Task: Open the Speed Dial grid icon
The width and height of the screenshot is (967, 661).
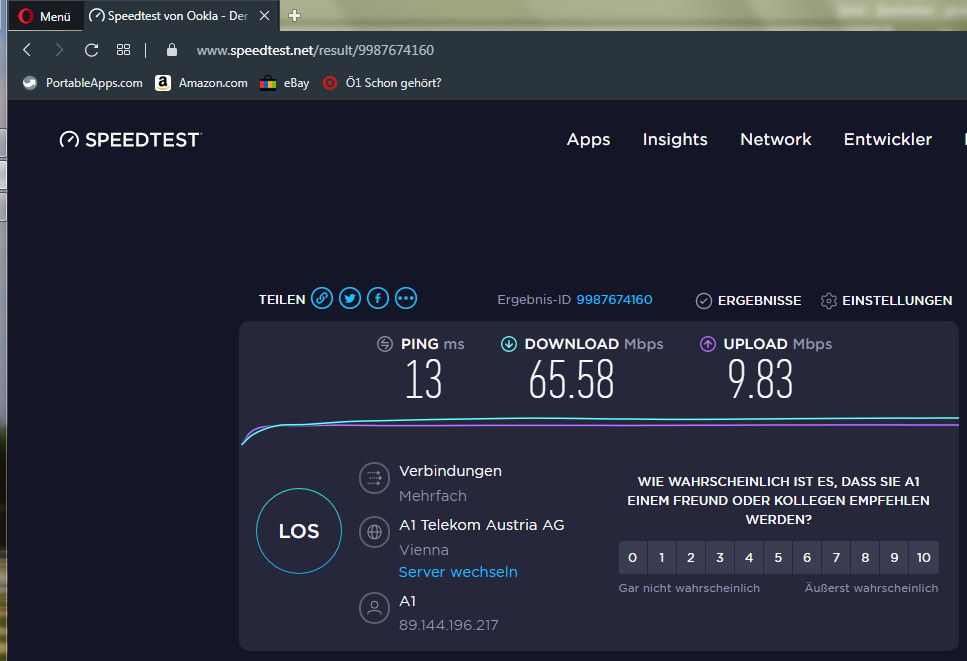Action: (123, 50)
